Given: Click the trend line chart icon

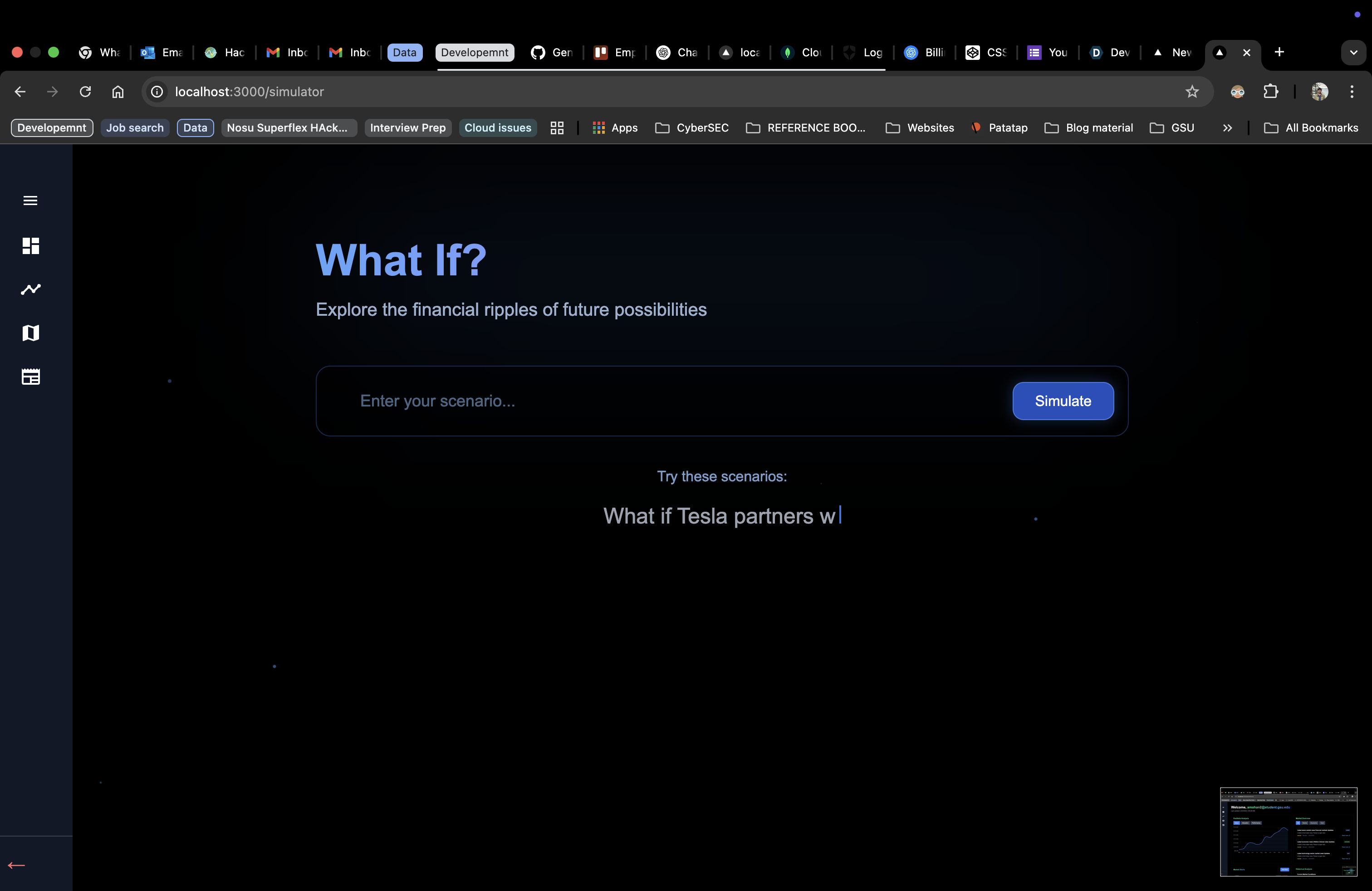Looking at the screenshot, I should pos(30,289).
